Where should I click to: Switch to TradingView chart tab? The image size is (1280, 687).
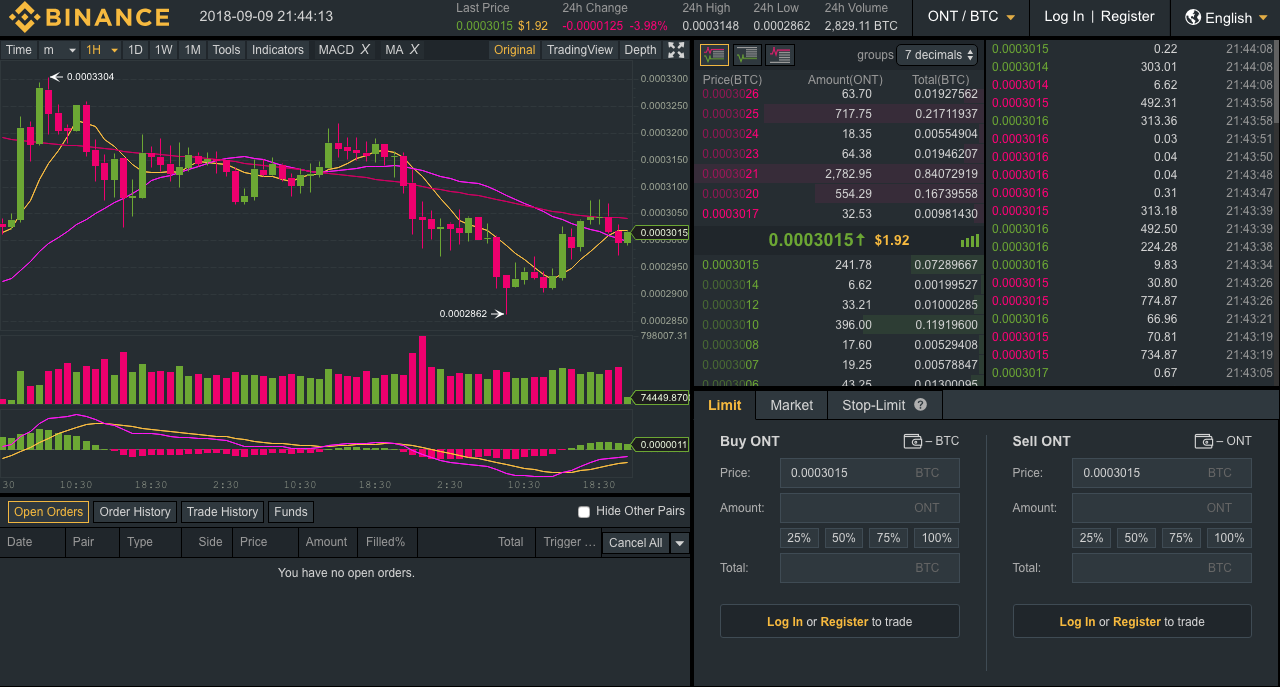point(580,50)
